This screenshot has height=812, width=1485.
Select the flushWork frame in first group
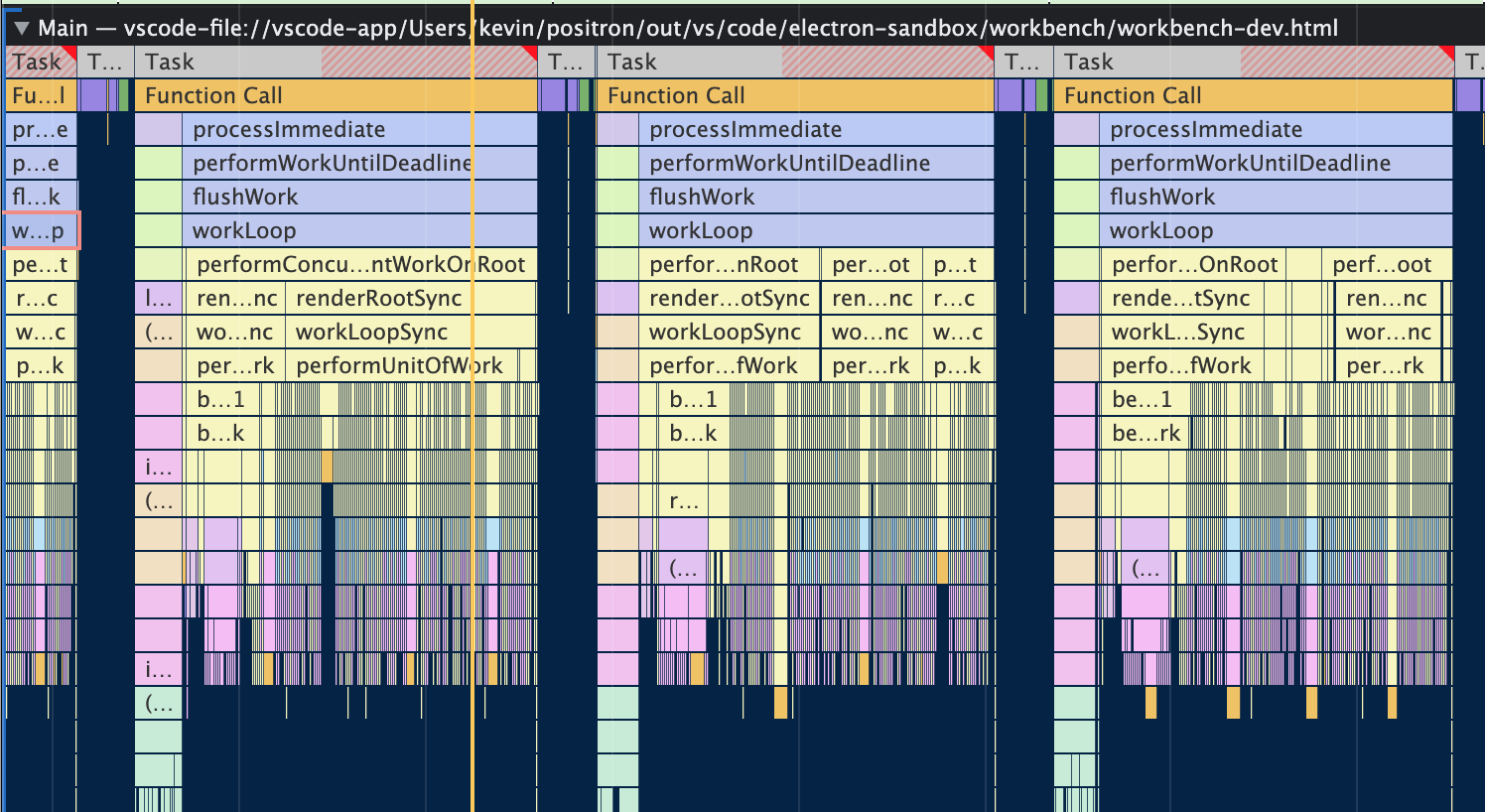[298, 196]
